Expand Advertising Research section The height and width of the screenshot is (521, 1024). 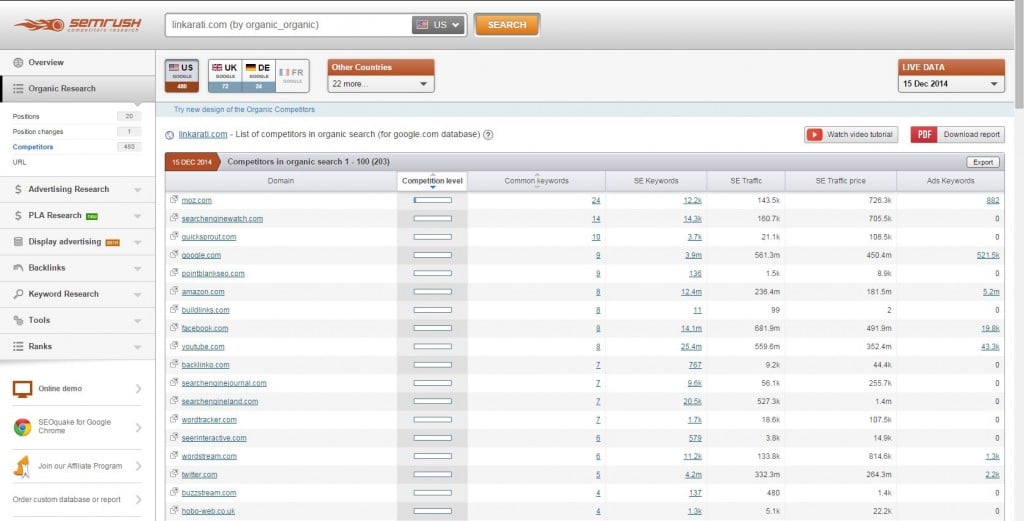point(137,190)
